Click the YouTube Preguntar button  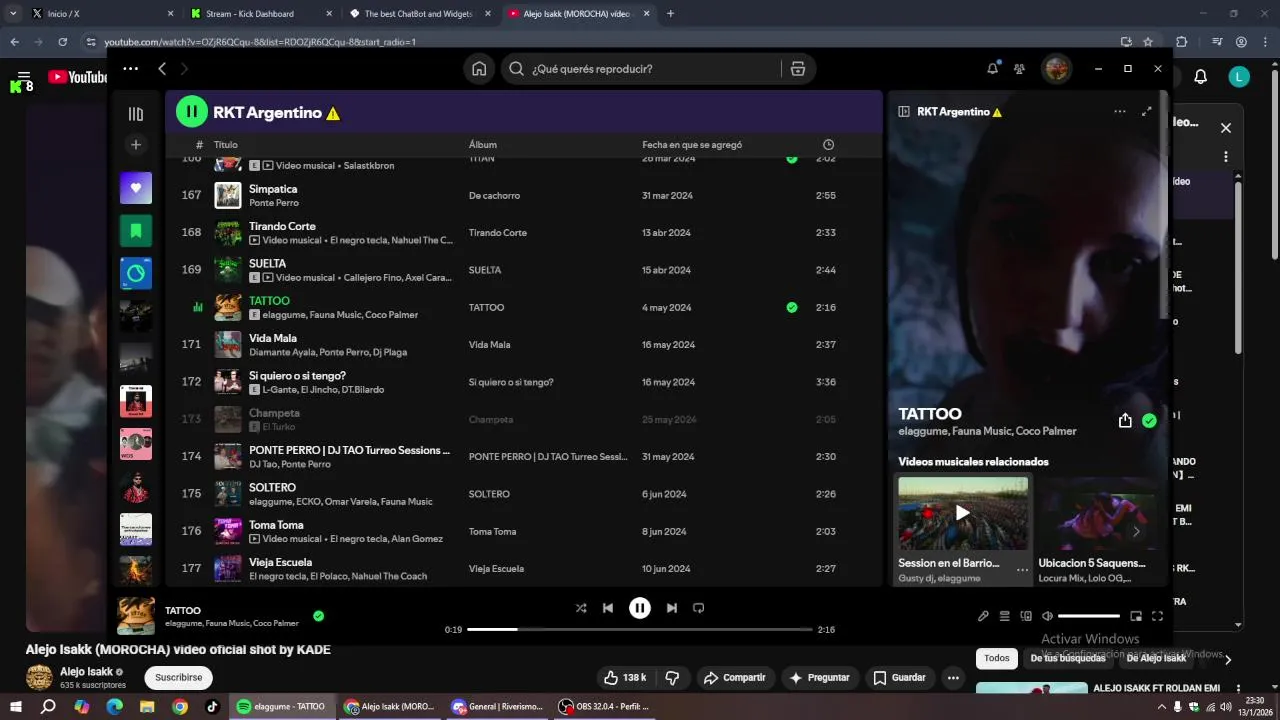click(819, 678)
